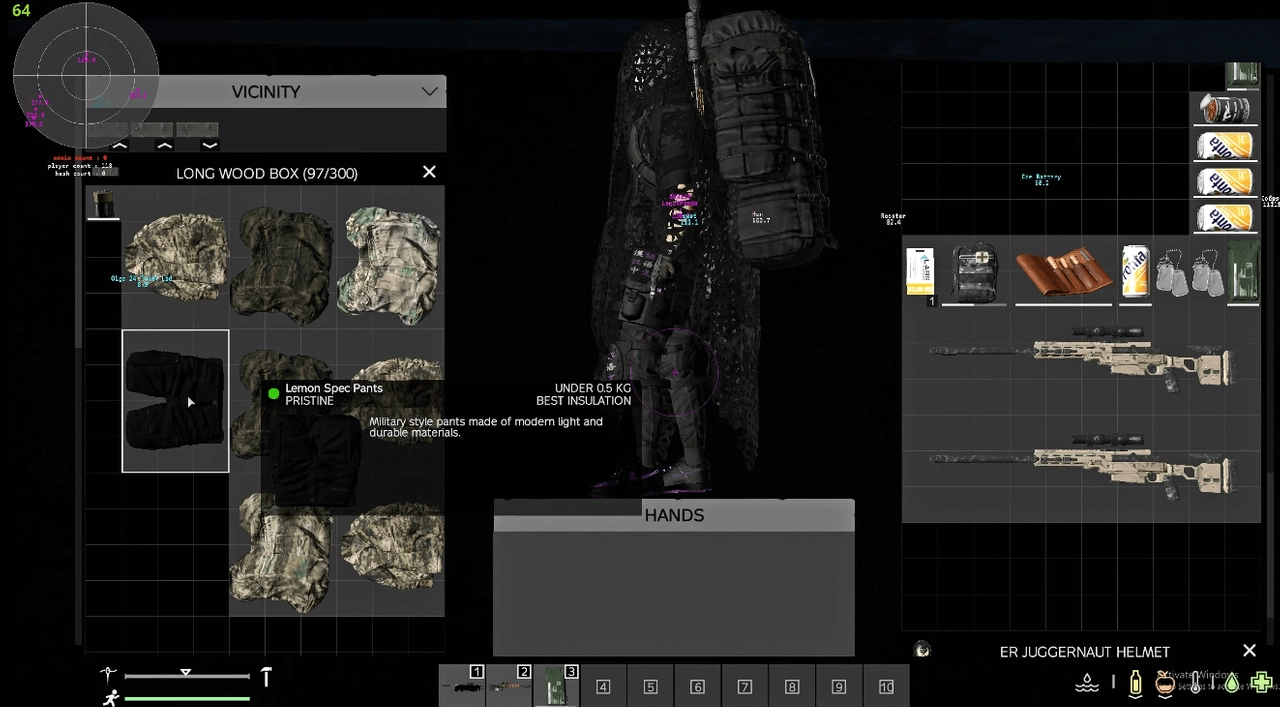Click the Hands panel header
The image size is (1280, 707).
[674, 515]
